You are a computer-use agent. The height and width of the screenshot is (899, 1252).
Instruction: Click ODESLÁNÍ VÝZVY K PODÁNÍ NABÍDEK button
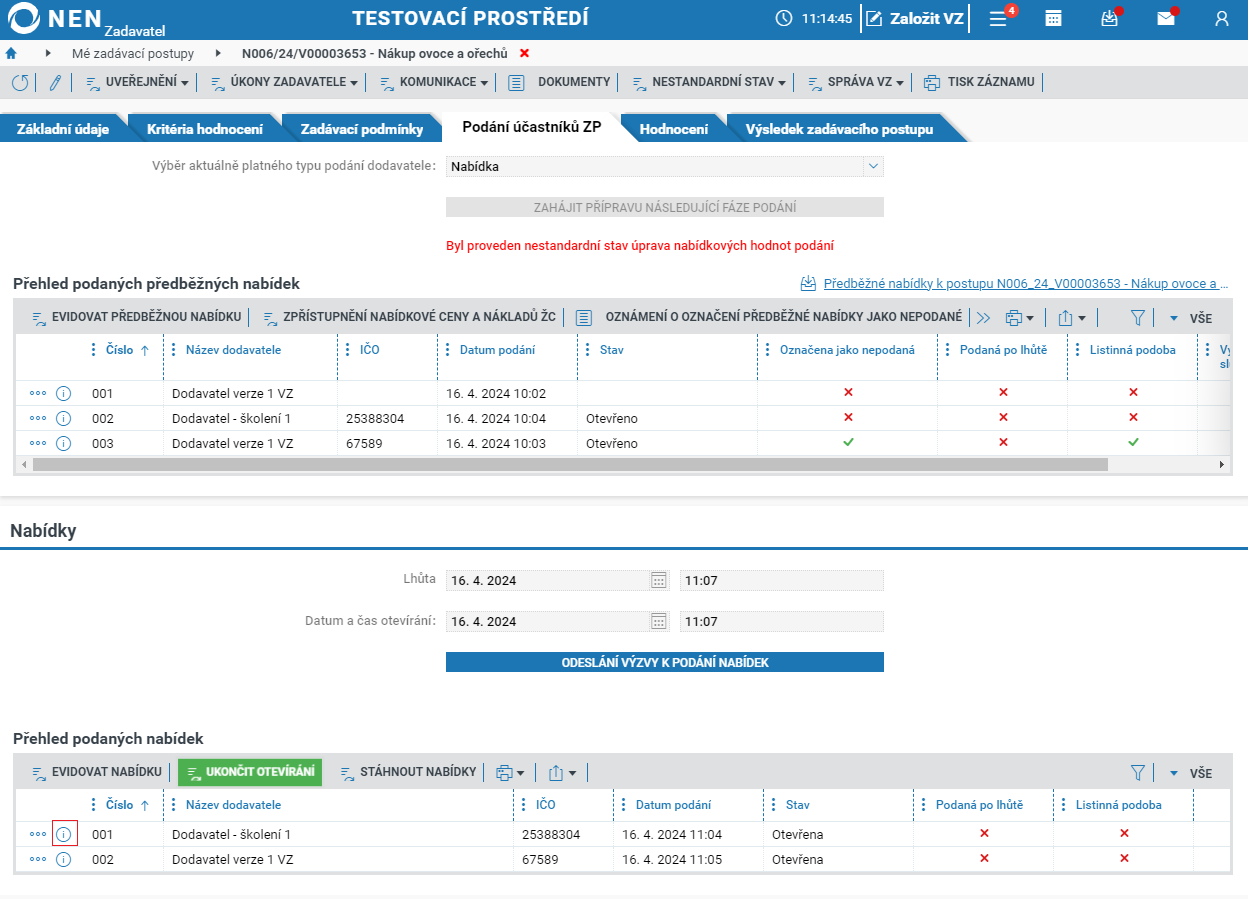(665, 662)
